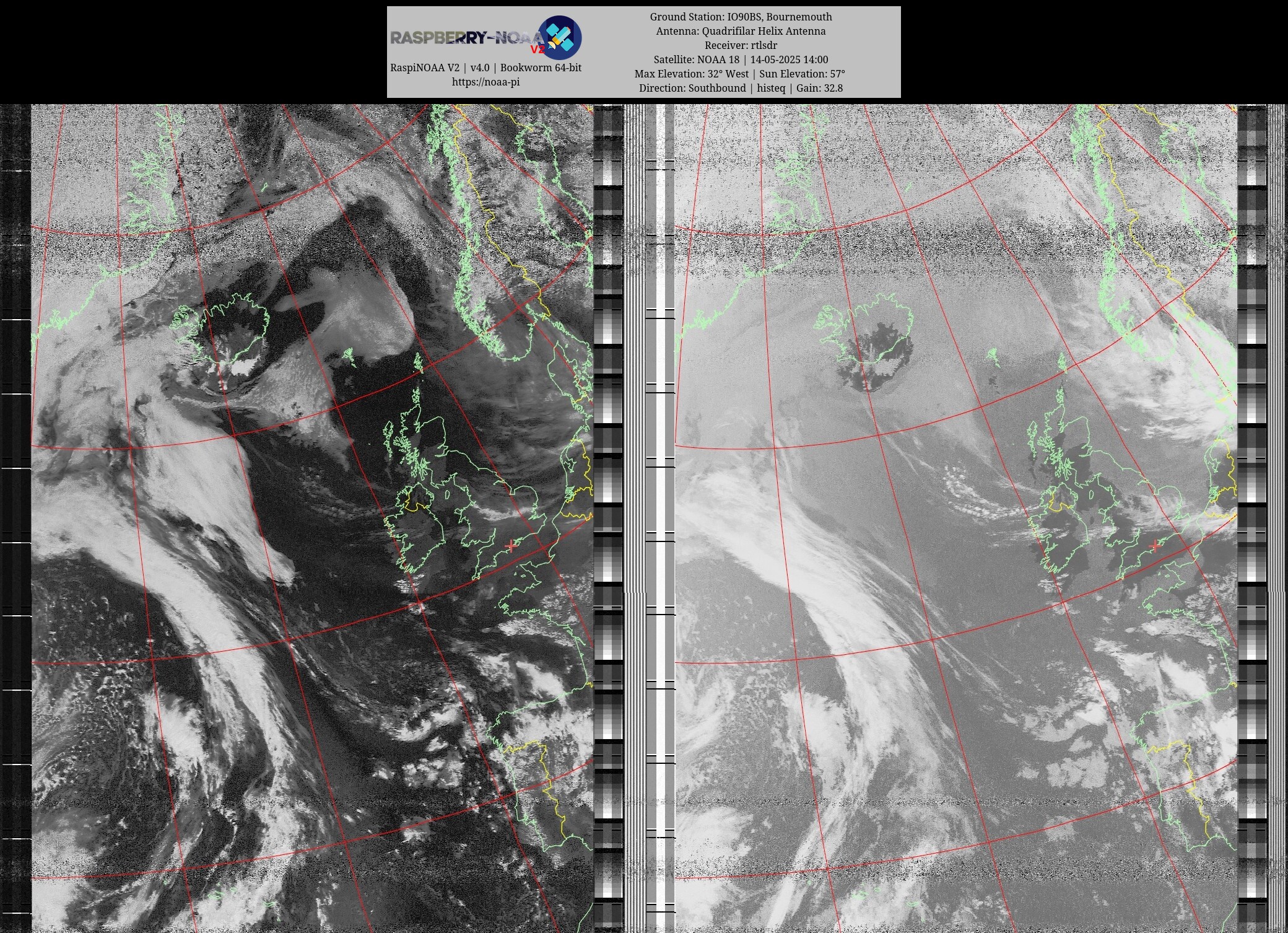
Task: Click the RASPBERRY-NOAA title text in header
Action: coord(468,38)
